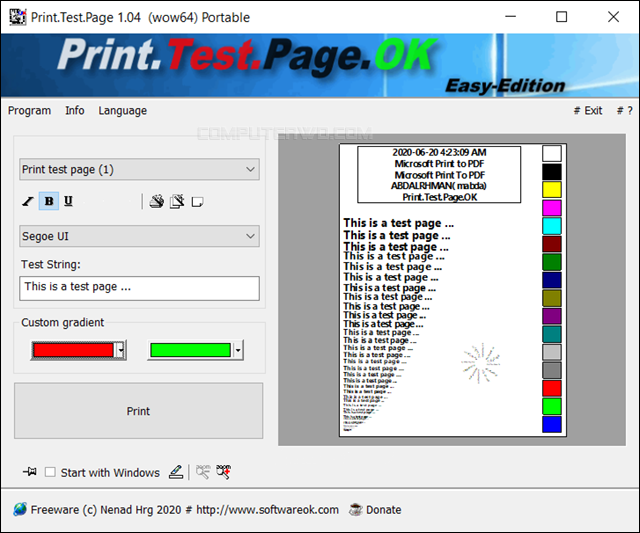Toggle the underline U formatting button
Screen dimensions: 640x533
tap(68, 201)
